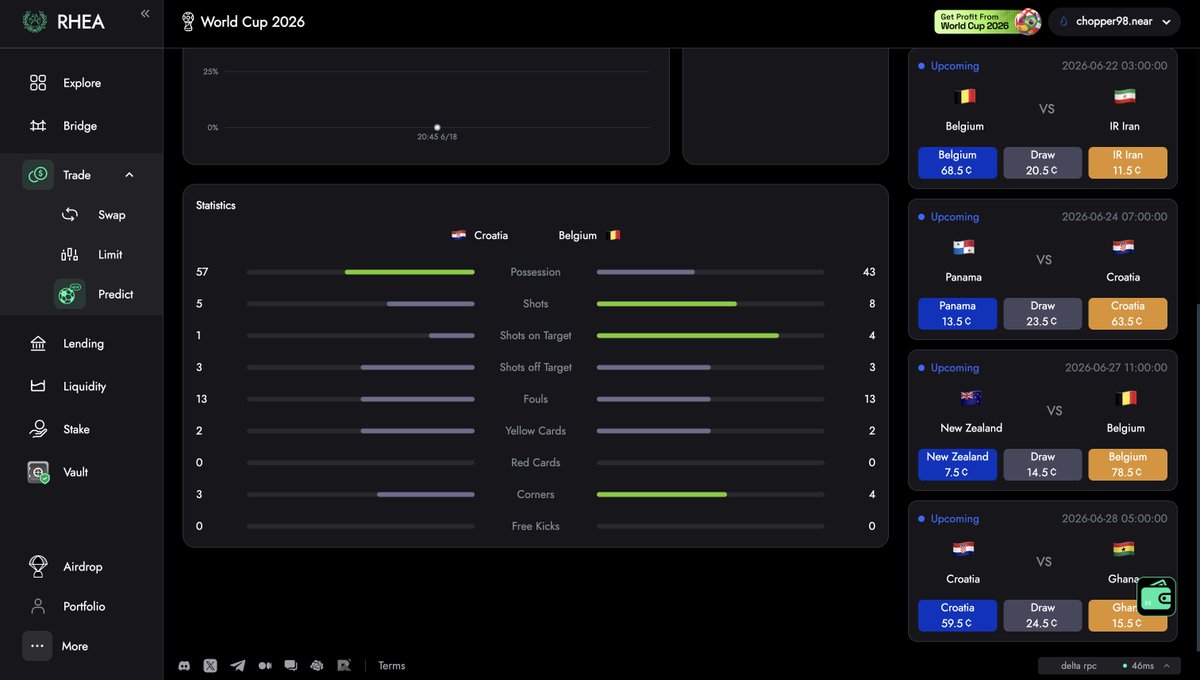
Task: Bet on New Zealand 7.5
Action: [957, 465]
